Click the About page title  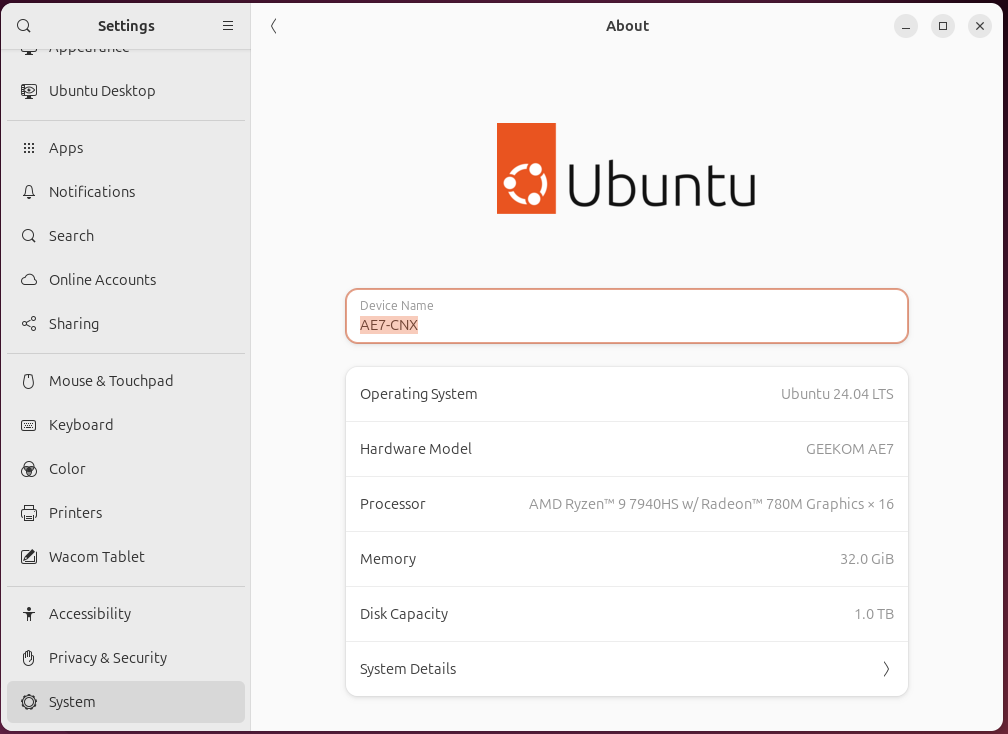(x=627, y=26)
